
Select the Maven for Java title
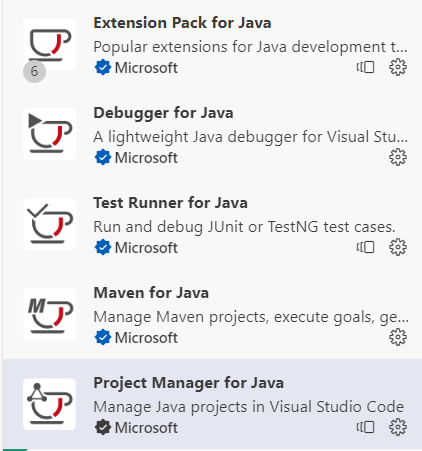point(151,293)
